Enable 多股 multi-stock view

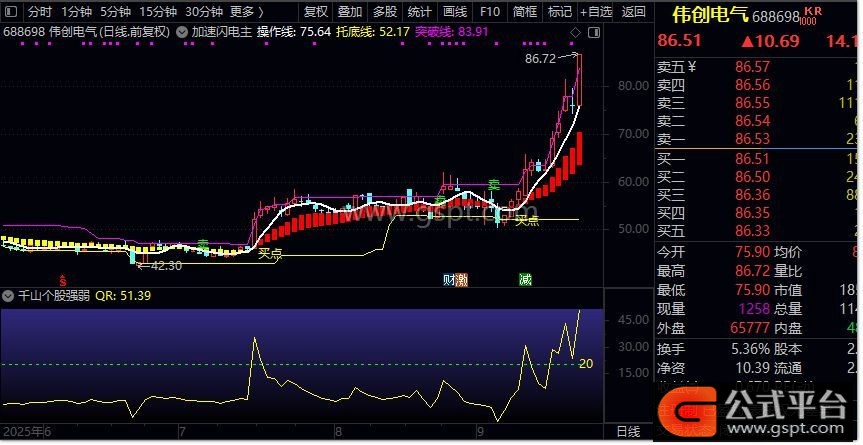(x=384, y=12)
